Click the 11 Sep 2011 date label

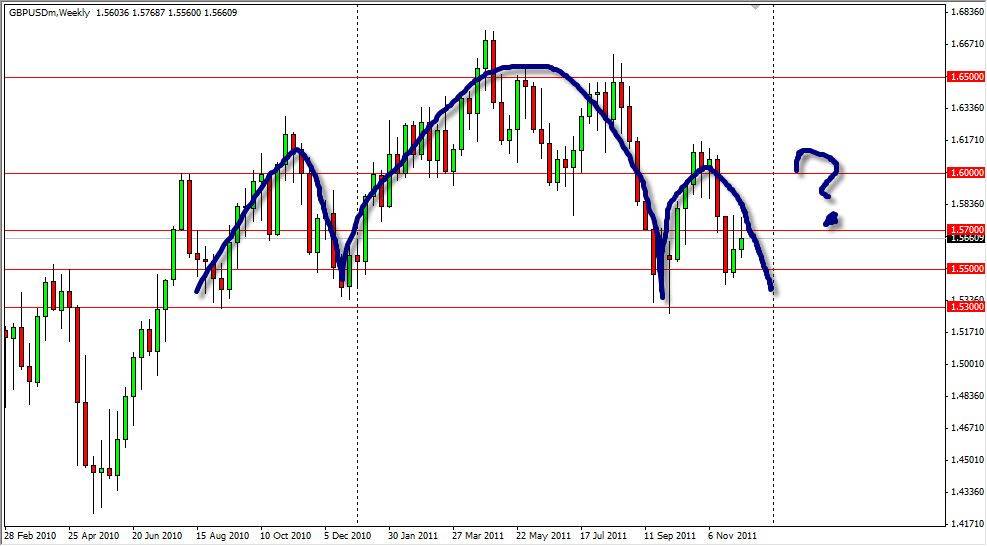pos(670,535)
